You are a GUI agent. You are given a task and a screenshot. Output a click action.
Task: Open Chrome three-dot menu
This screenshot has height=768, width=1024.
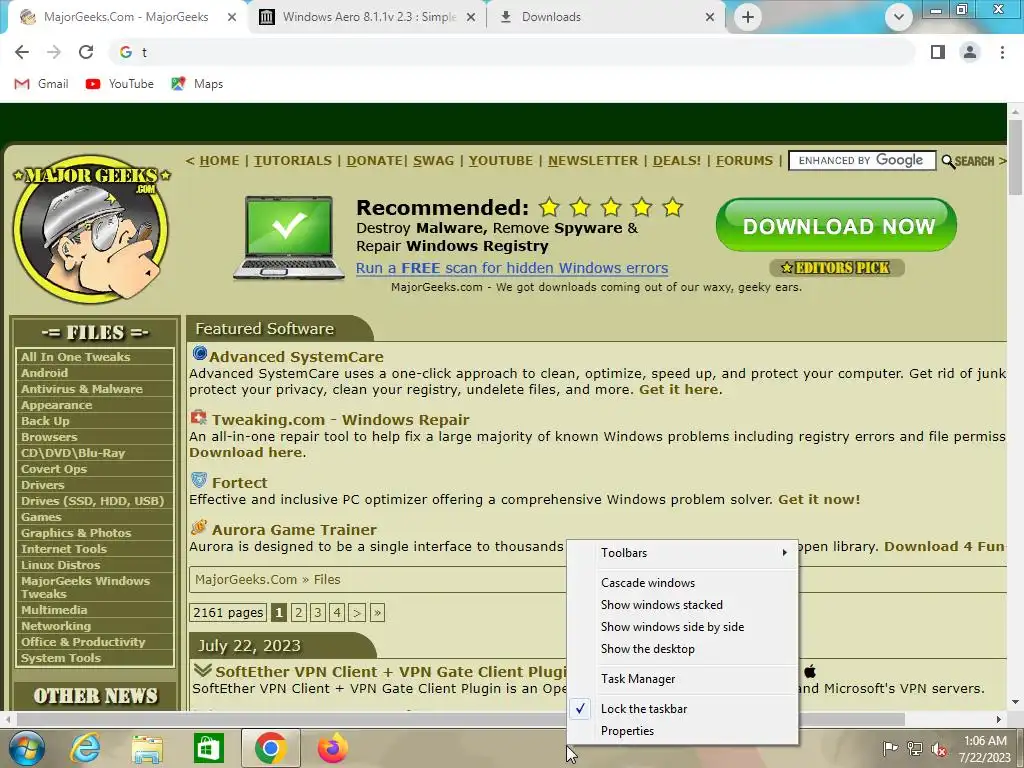tap(1002, 52)
